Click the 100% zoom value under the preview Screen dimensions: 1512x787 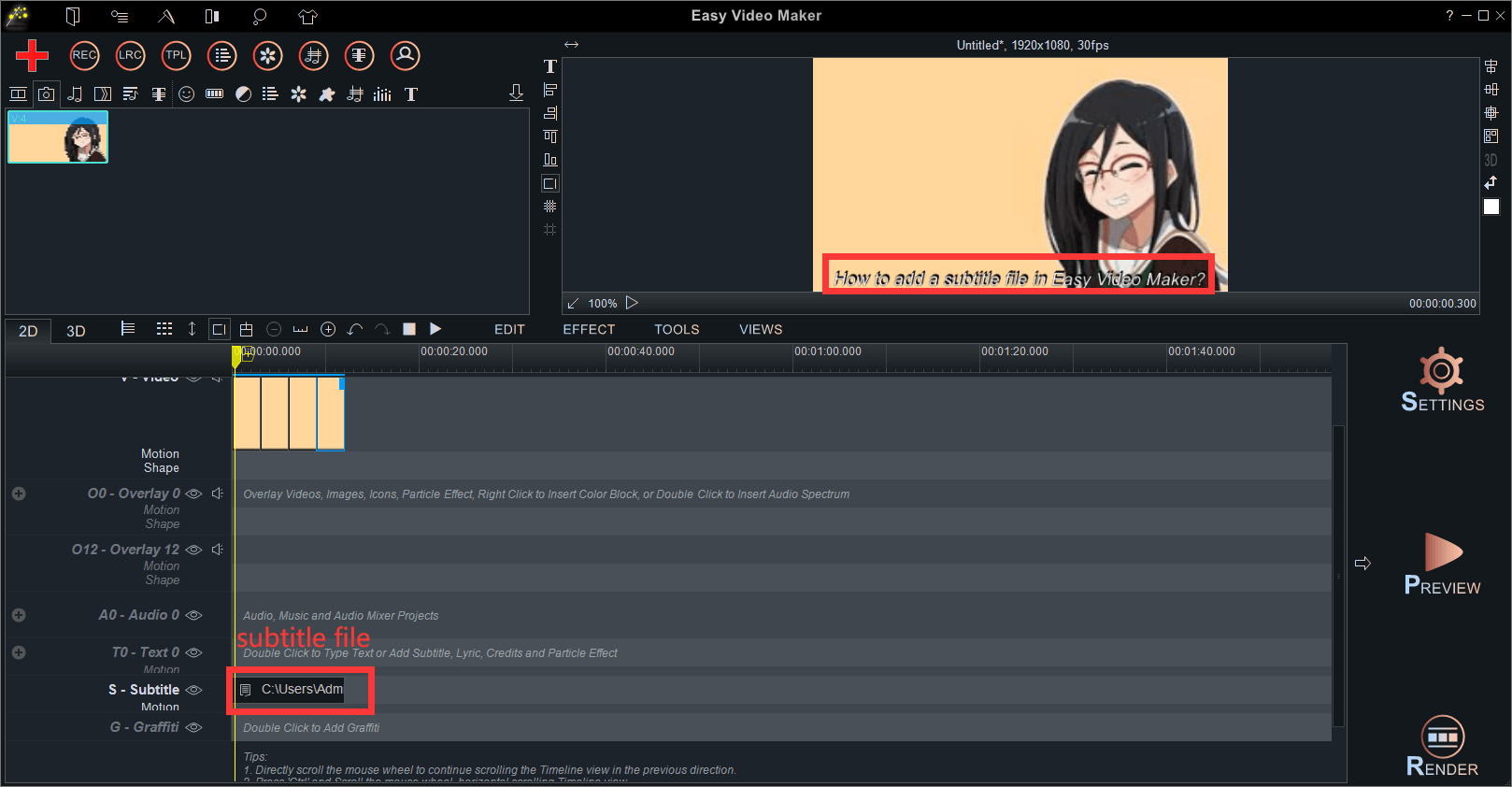[x=603, y=304]
